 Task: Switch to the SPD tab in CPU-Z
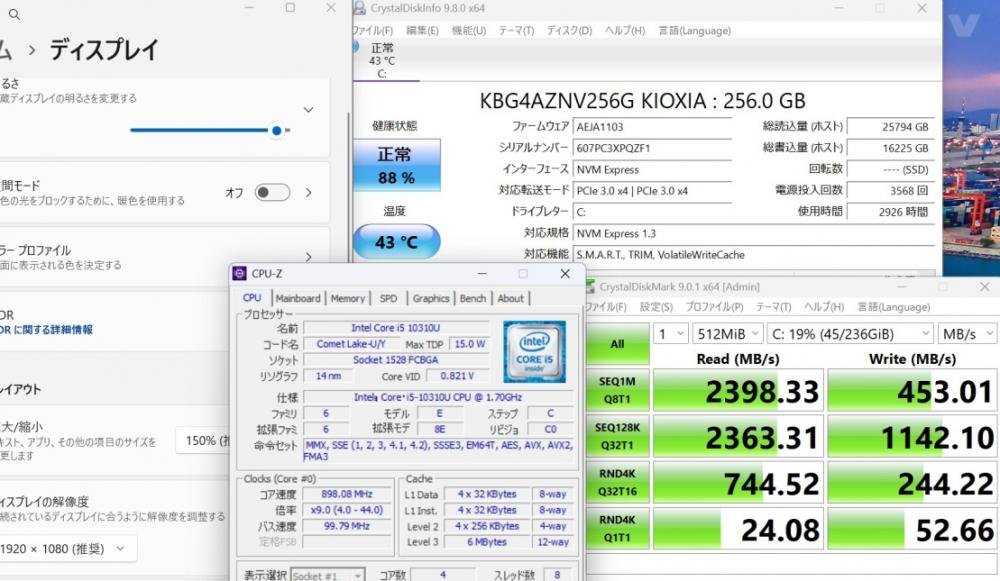click(388, 298)
